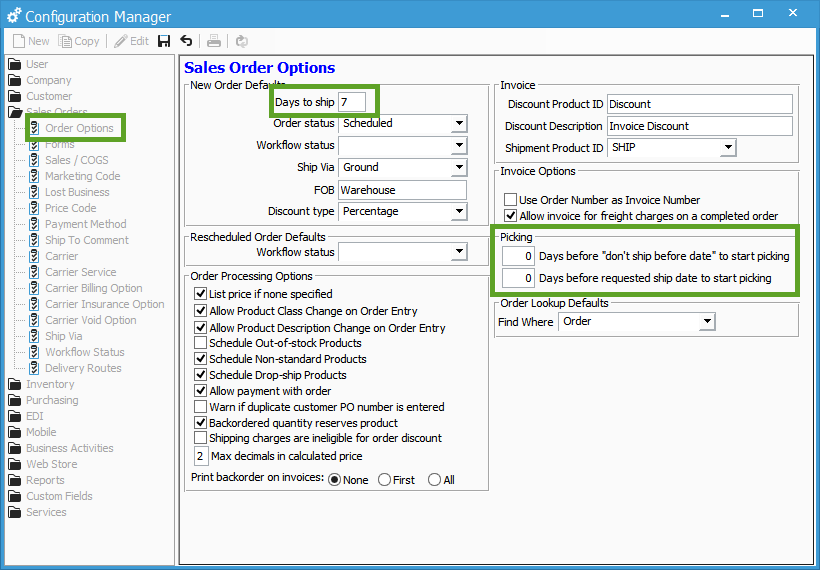Screen dimensions: 820x570
Task: Click the Configuration Manager gear title icon
Action: (x=14, y=16)
